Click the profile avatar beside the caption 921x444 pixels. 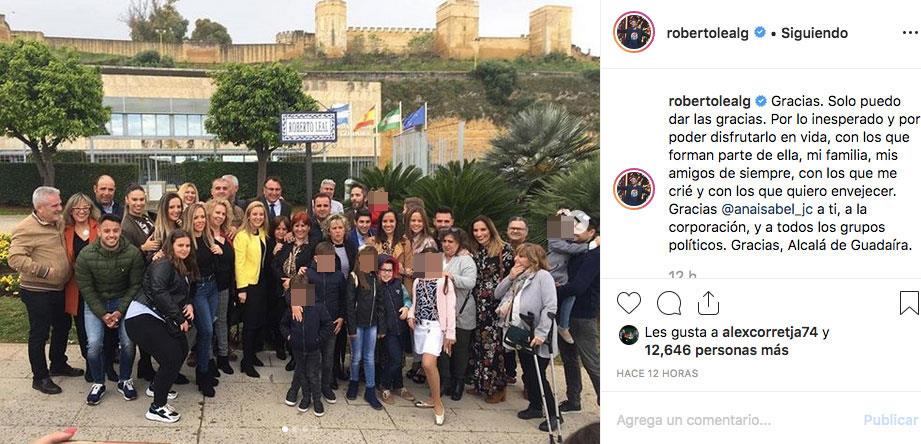point(634,189)
